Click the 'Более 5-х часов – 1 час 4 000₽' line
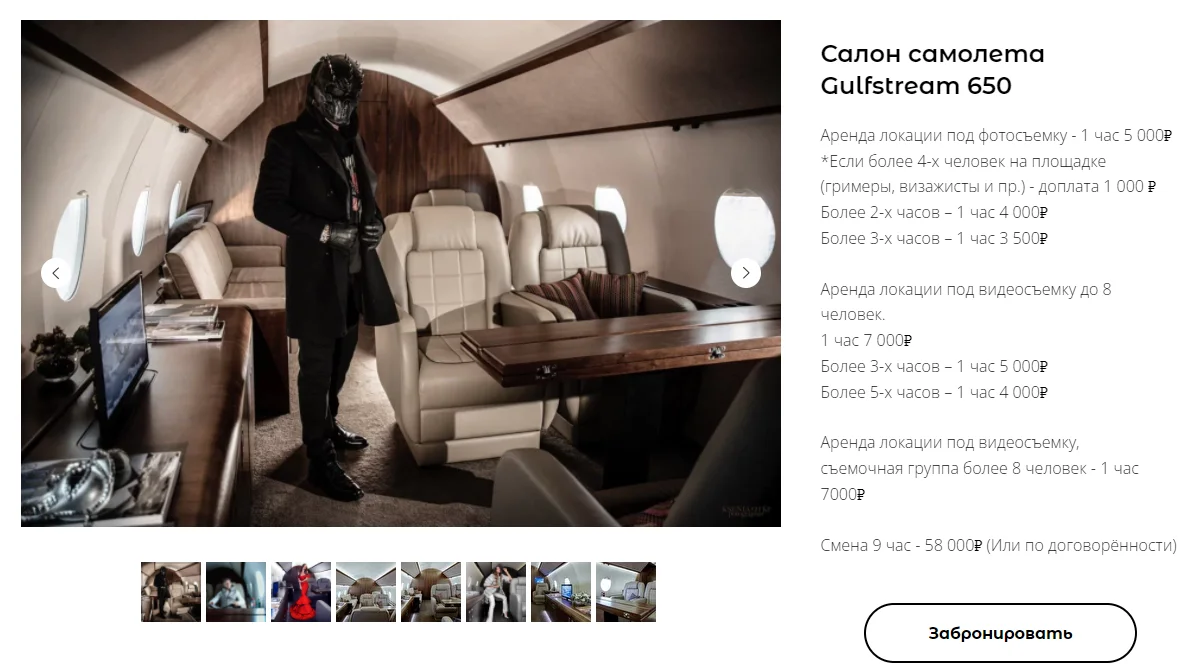Viewport: 1178px width, 664px height. click(934, 392)
